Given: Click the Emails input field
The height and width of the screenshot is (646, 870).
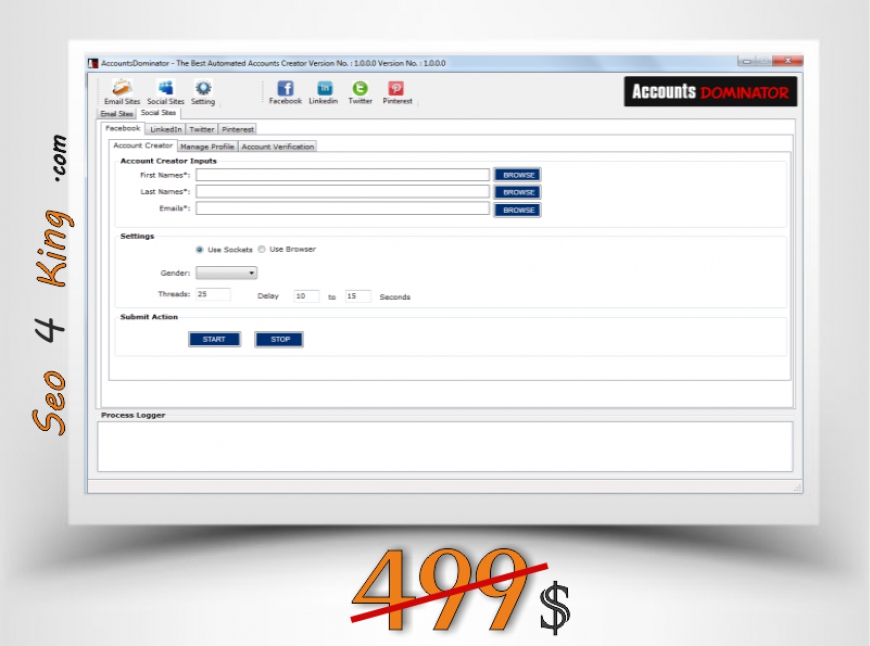Looking at the screenshot, I should pos(342,208).
